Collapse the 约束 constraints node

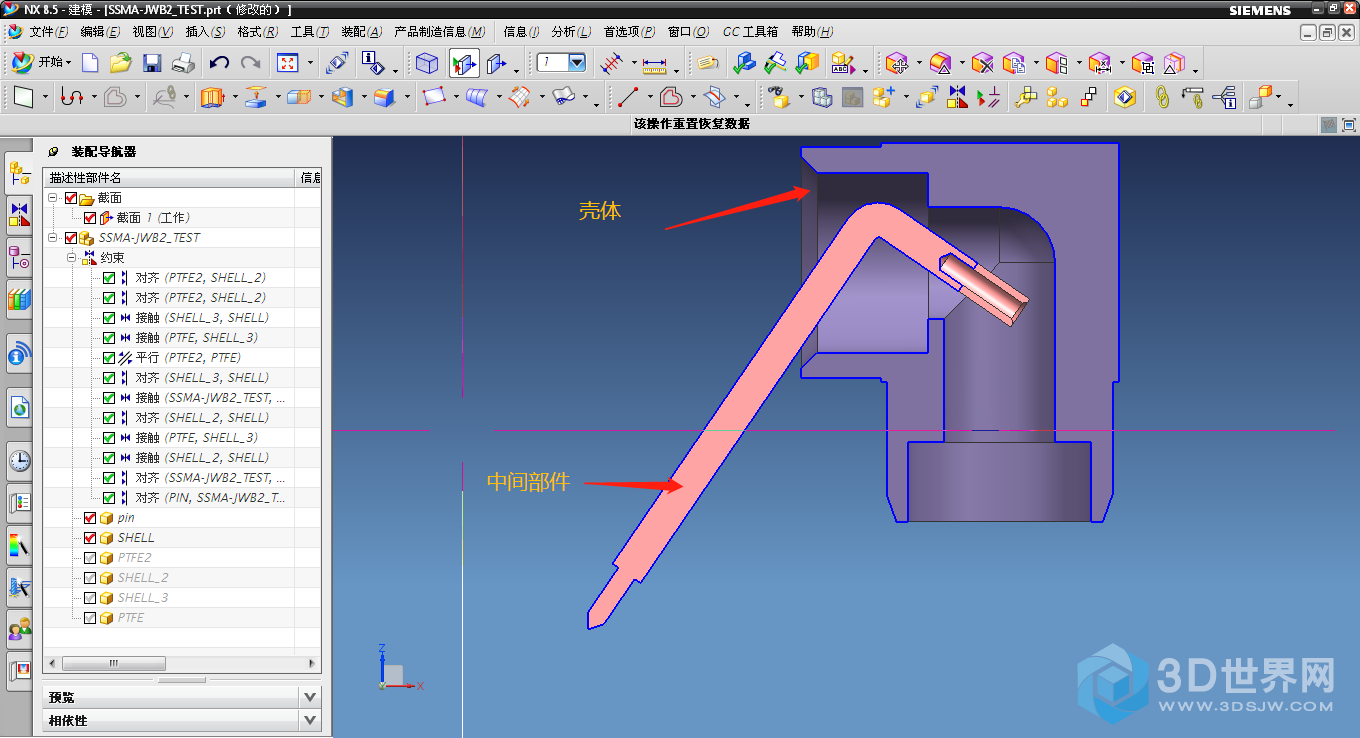72,258
